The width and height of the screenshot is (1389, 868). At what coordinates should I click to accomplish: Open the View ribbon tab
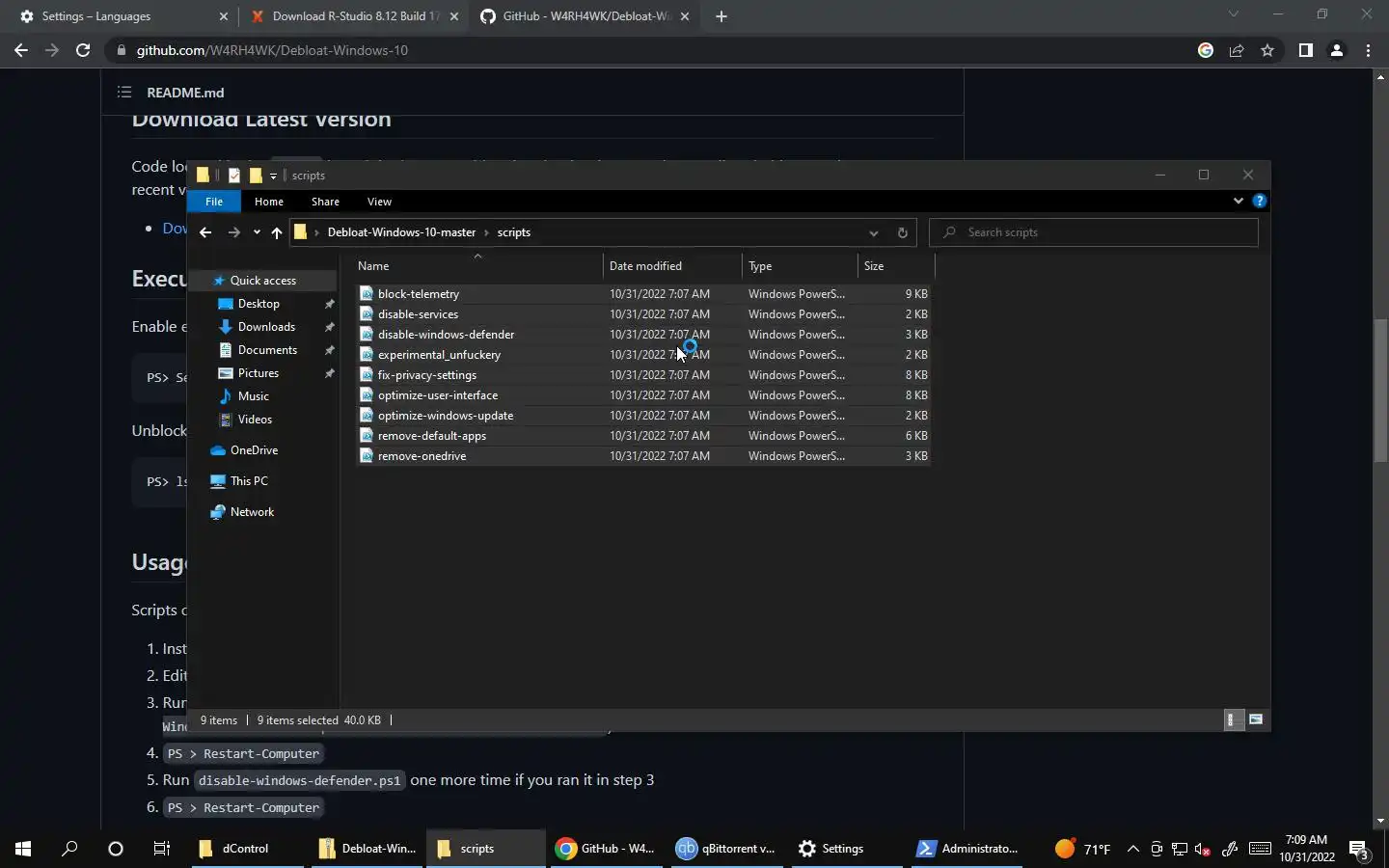pos(379,202)
